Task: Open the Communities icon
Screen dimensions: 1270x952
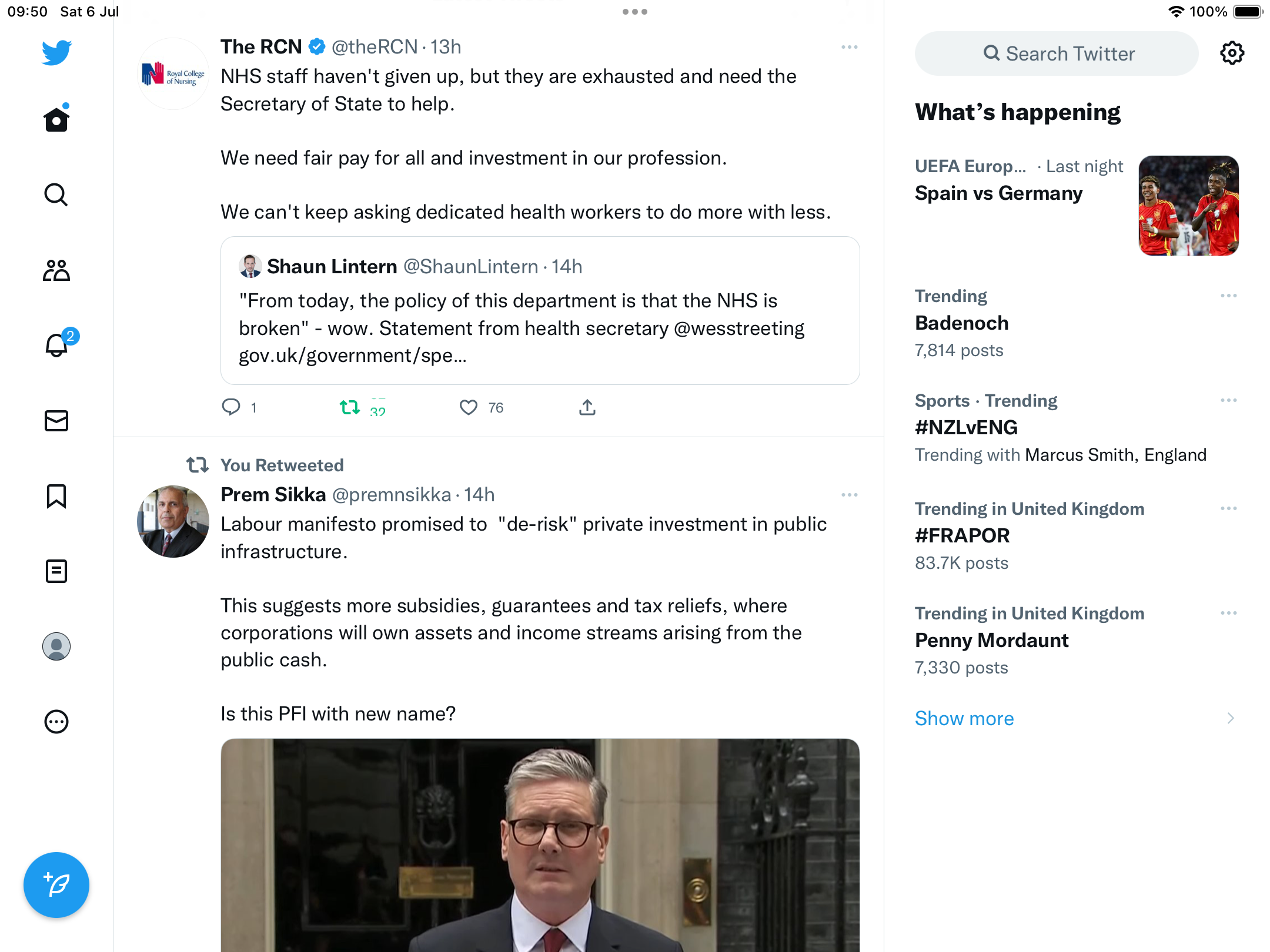Action: pos(56,270)
